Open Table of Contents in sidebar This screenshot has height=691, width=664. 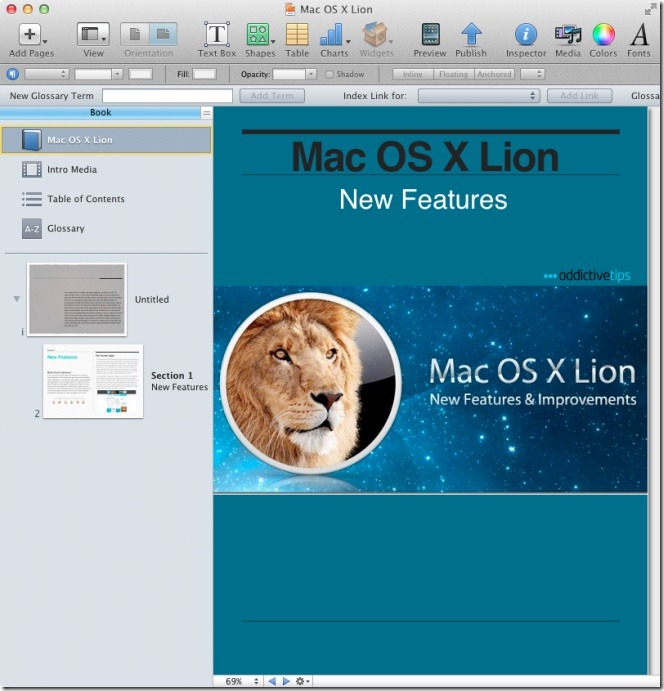click(106, 199)
